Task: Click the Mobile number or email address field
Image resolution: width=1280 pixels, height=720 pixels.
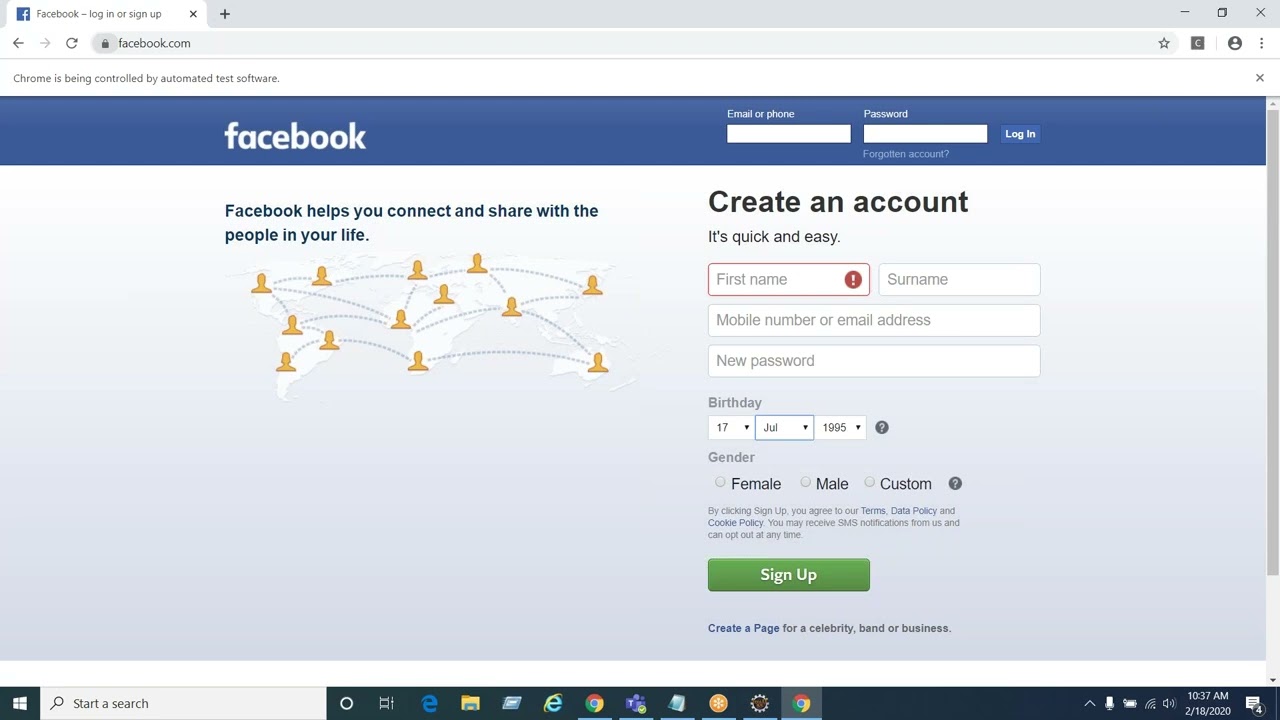Action: tap(874, 320)
